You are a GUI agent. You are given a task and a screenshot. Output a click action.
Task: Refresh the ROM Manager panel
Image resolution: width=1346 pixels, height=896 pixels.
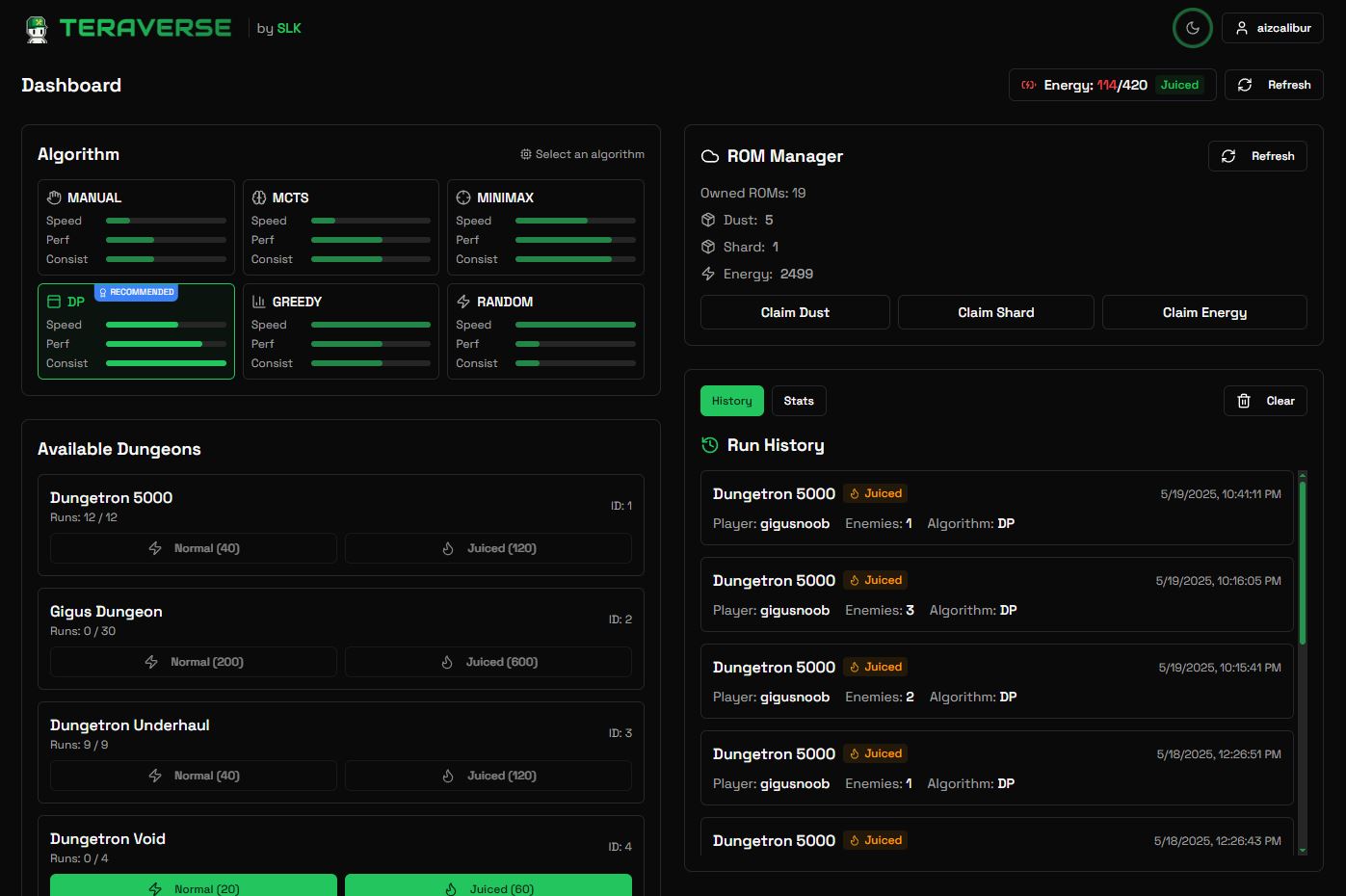coord(1257,156)
